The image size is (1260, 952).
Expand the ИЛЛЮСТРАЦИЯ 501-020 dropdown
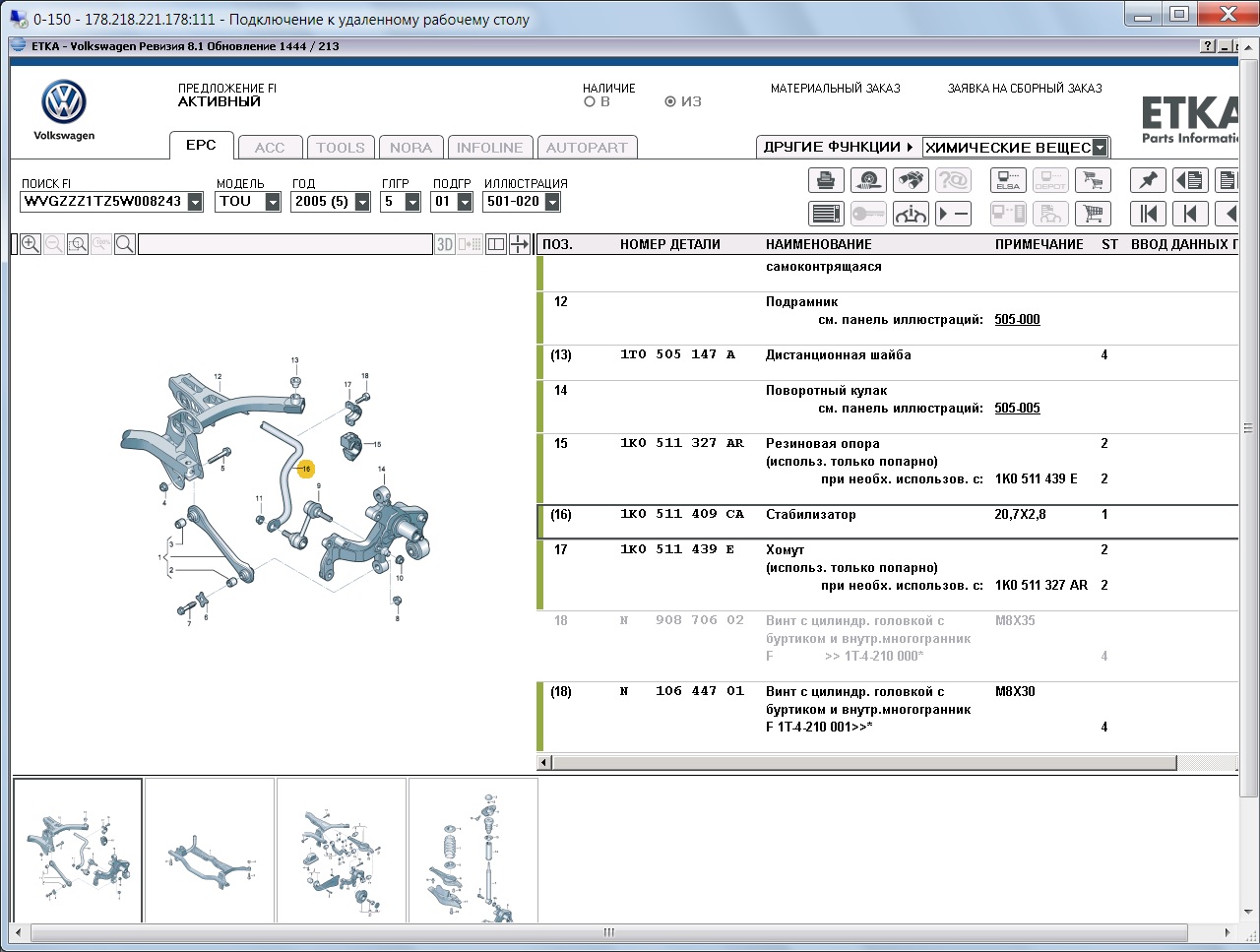click(x=552, y=202)
